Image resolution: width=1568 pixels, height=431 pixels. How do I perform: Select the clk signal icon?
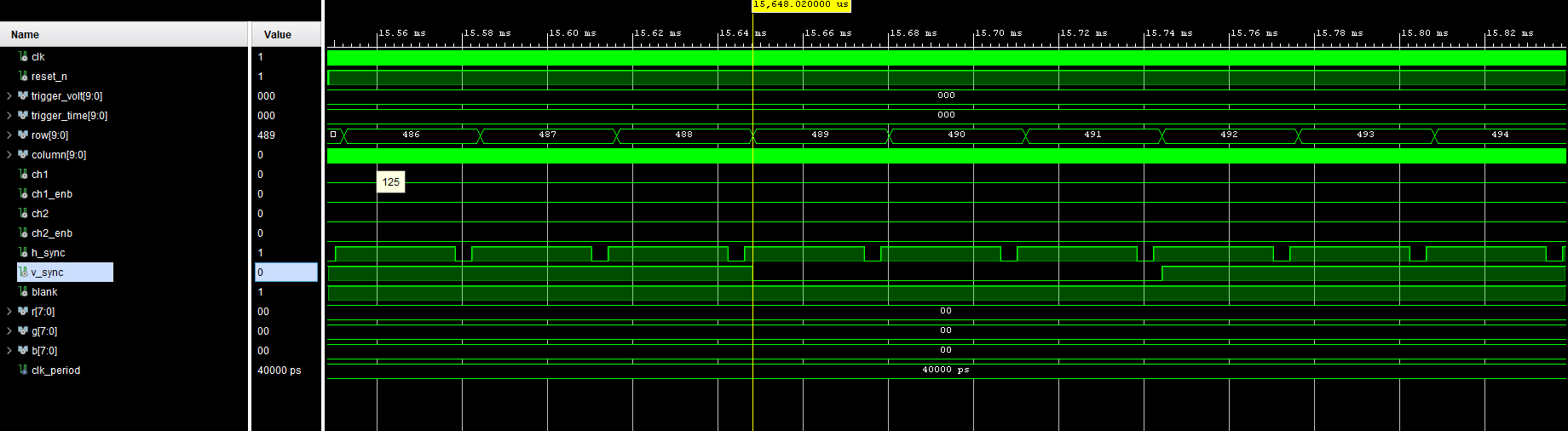[23, 56]
